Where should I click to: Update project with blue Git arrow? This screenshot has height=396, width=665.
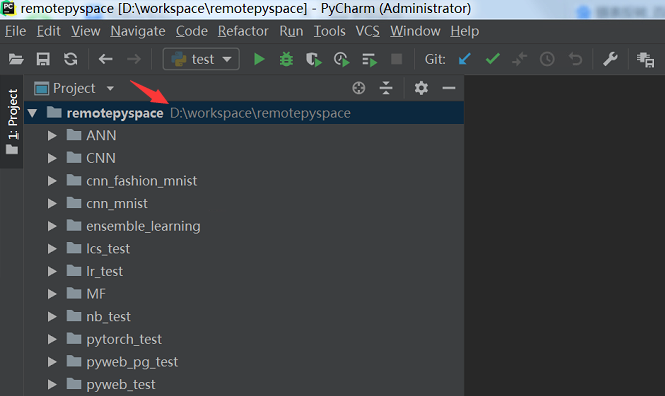[464, 59]
